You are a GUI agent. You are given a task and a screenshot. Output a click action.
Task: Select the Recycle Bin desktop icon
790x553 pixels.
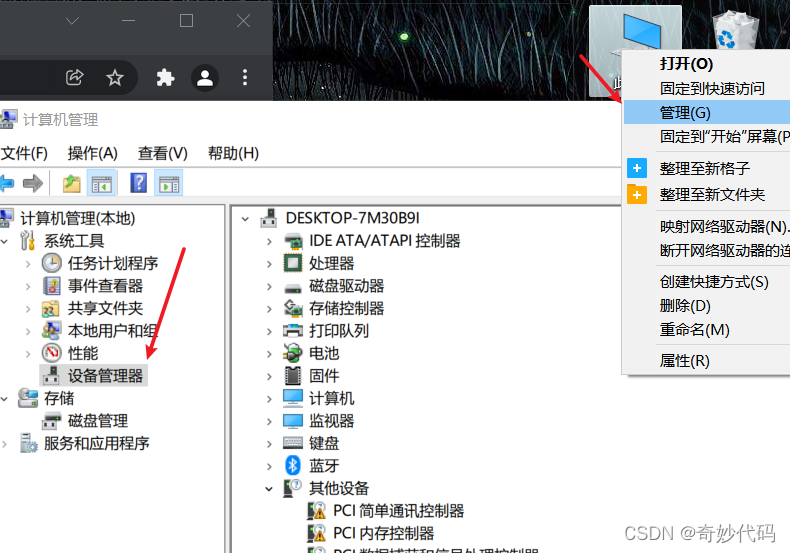[735, 30]
